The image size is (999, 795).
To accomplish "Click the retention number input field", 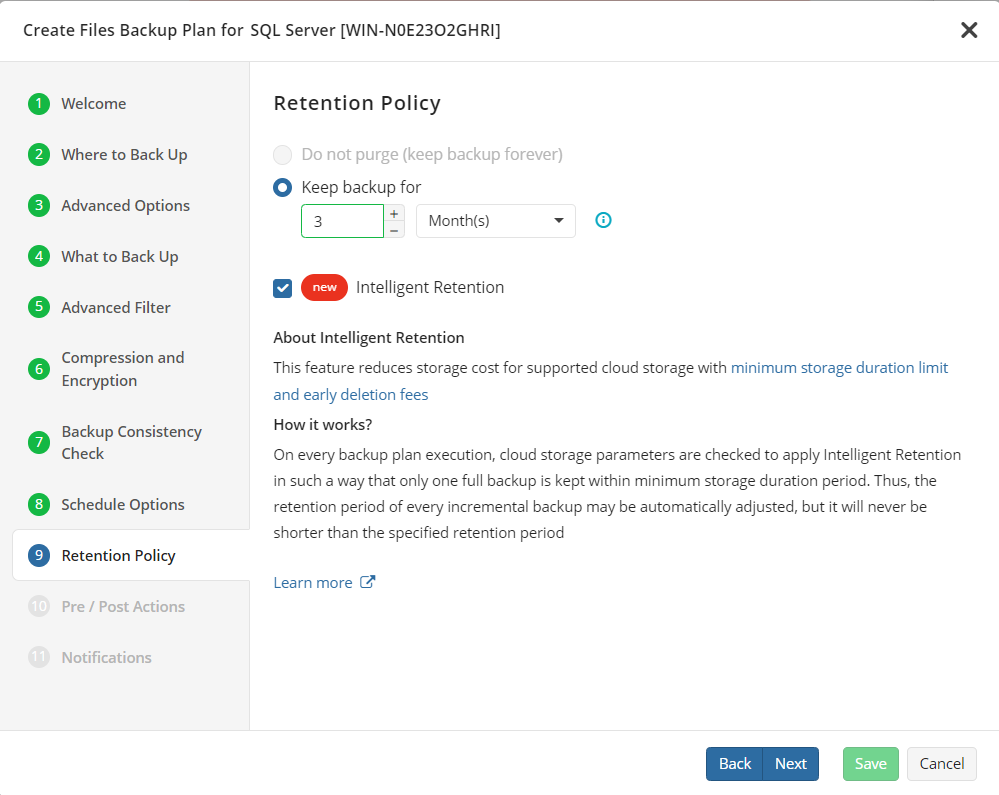I will pyautogui.click(x=342, y=221).
